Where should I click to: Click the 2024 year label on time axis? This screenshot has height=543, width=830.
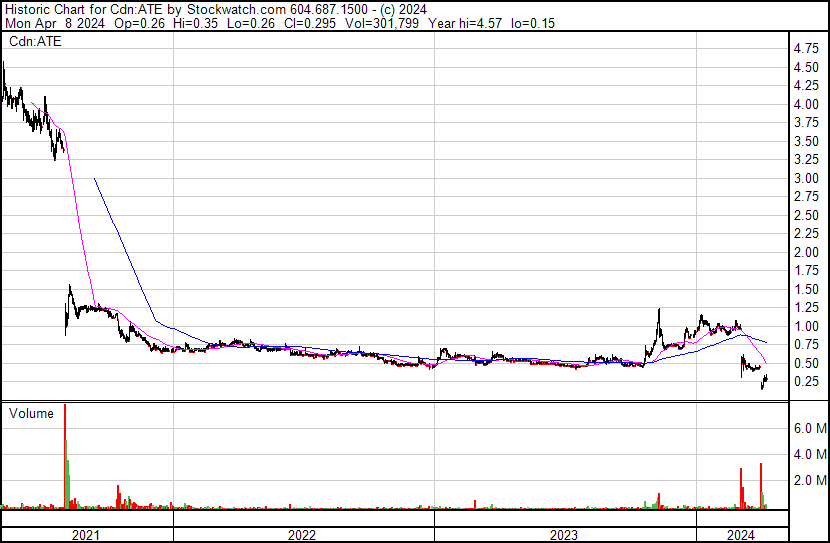pyautogui.click(x=741, y=535)
